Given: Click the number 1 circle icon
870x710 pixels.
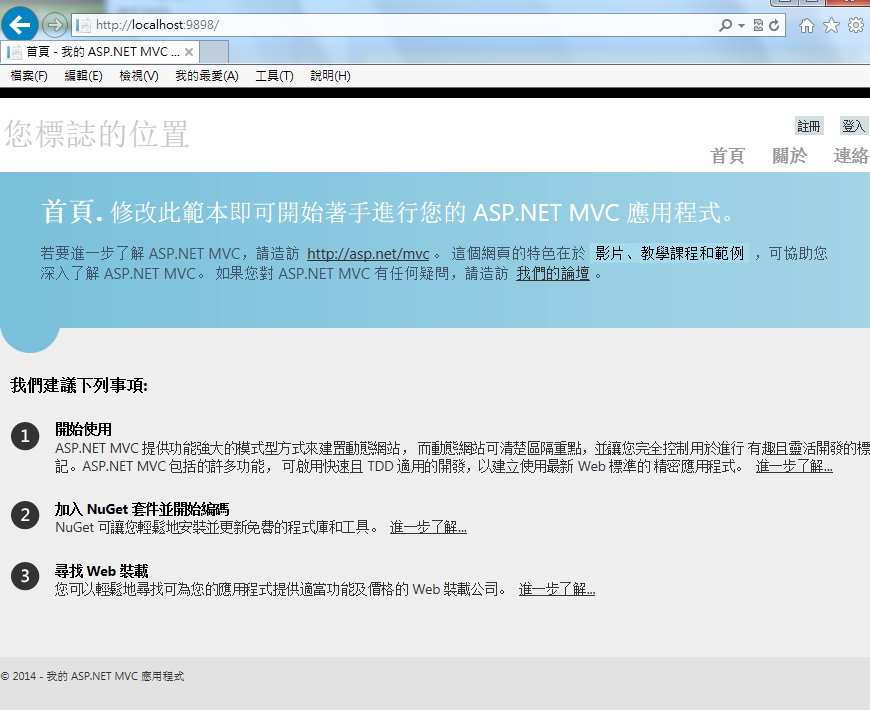Looking at the screenshot, I should pyautogui.click(x=25, y=436).
